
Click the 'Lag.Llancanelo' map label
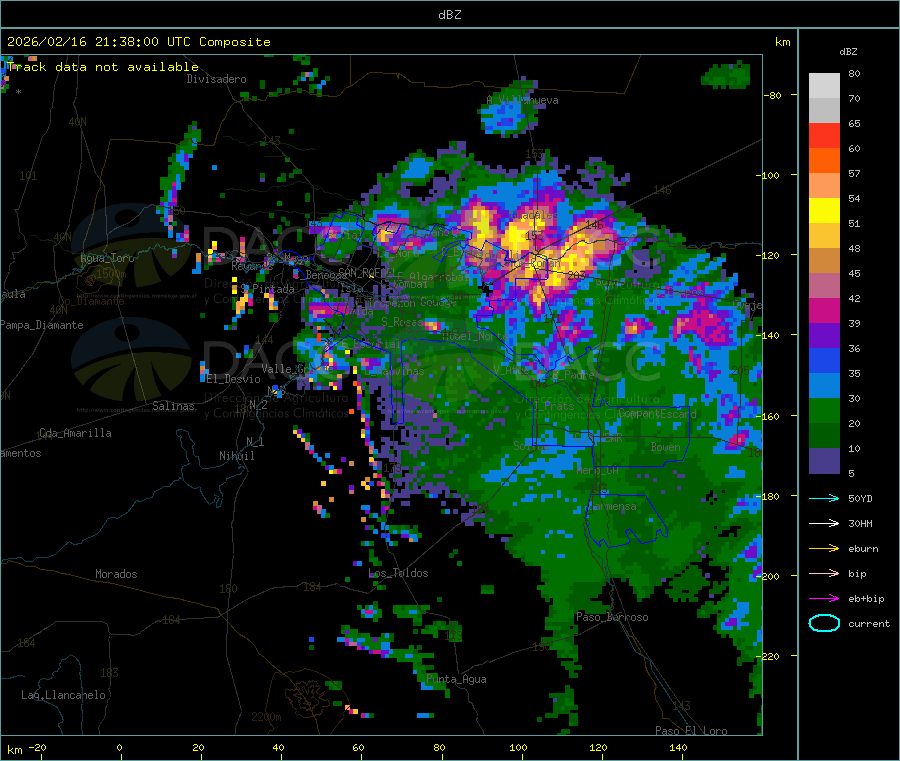63,696
